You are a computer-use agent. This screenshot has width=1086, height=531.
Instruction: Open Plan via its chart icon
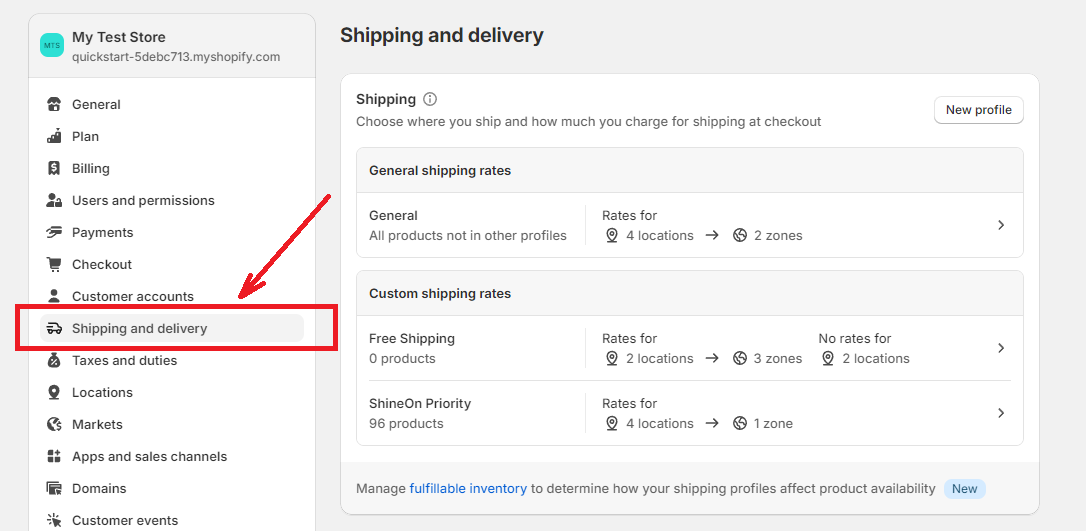pos(54,136)
